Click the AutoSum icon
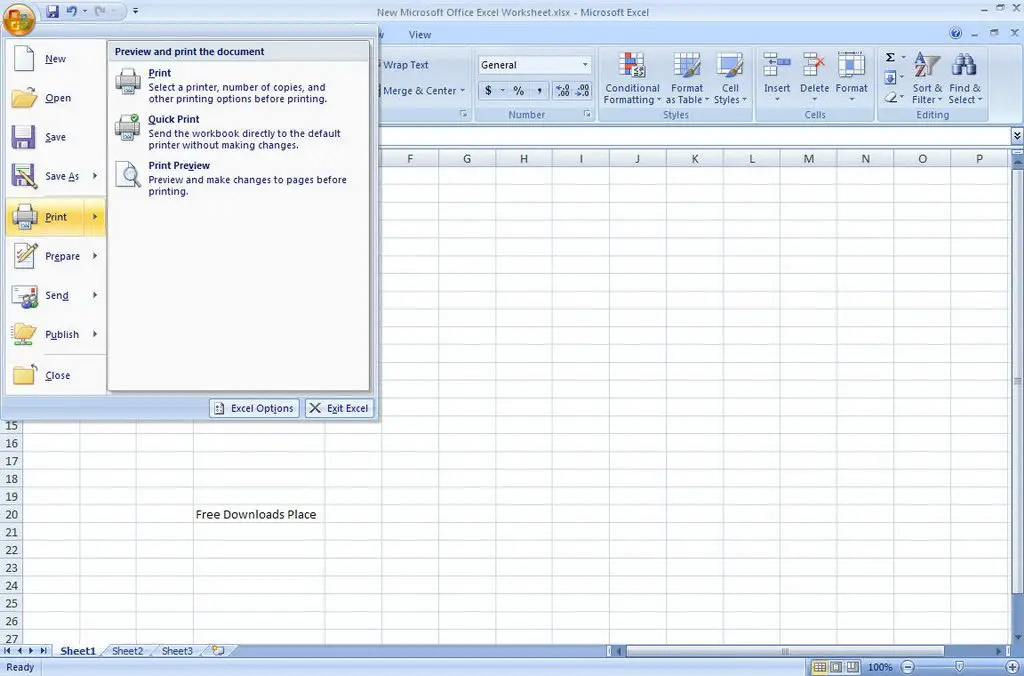1024x676 pixels. pyautogui.click(x=888, y=59)
